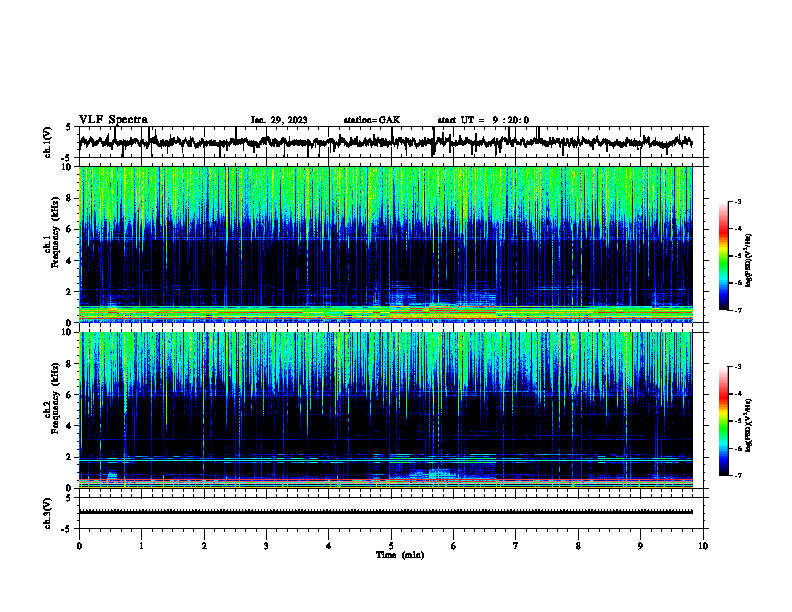This screenshot has height=612, width=792.
Task: Click the 8 kHz tick on ch.2 frequency axis
Action: 69,363
